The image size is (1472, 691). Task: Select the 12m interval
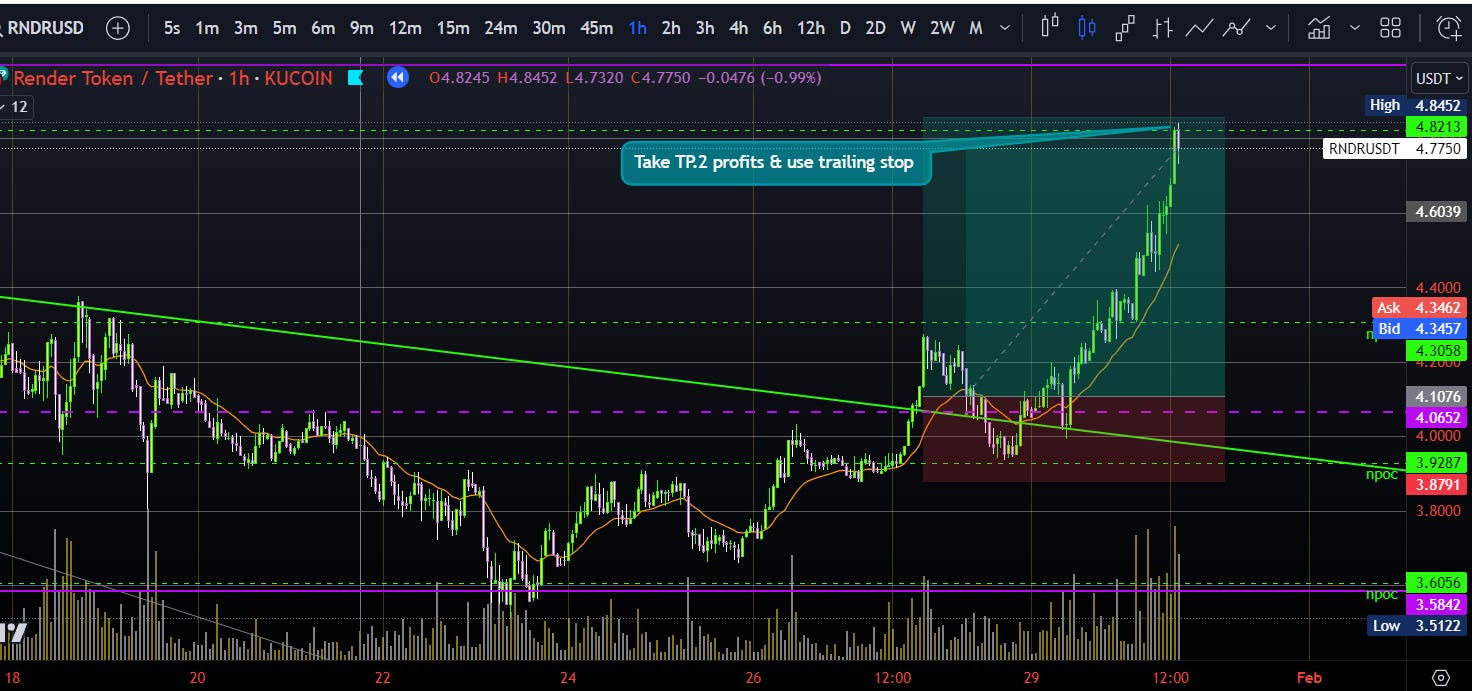[x=405, y=28]
